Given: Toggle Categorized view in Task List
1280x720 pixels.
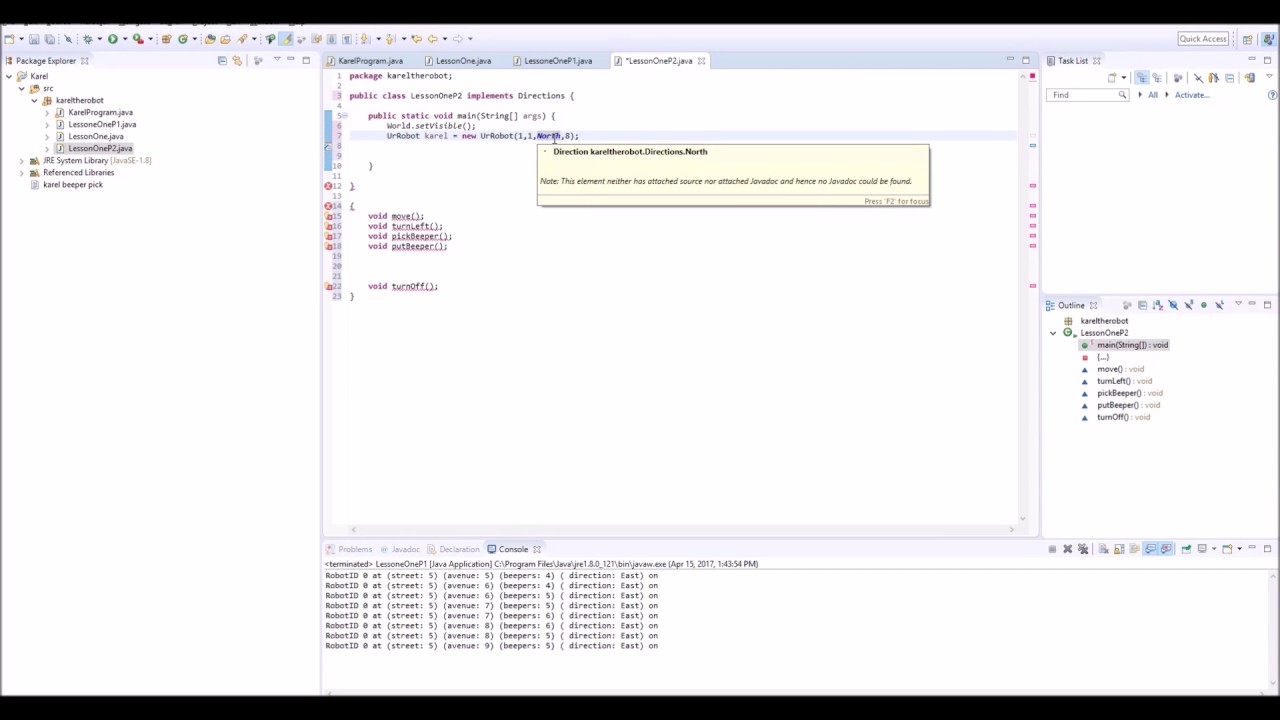Looking at the screenshot, I should tap(1142, 78).
